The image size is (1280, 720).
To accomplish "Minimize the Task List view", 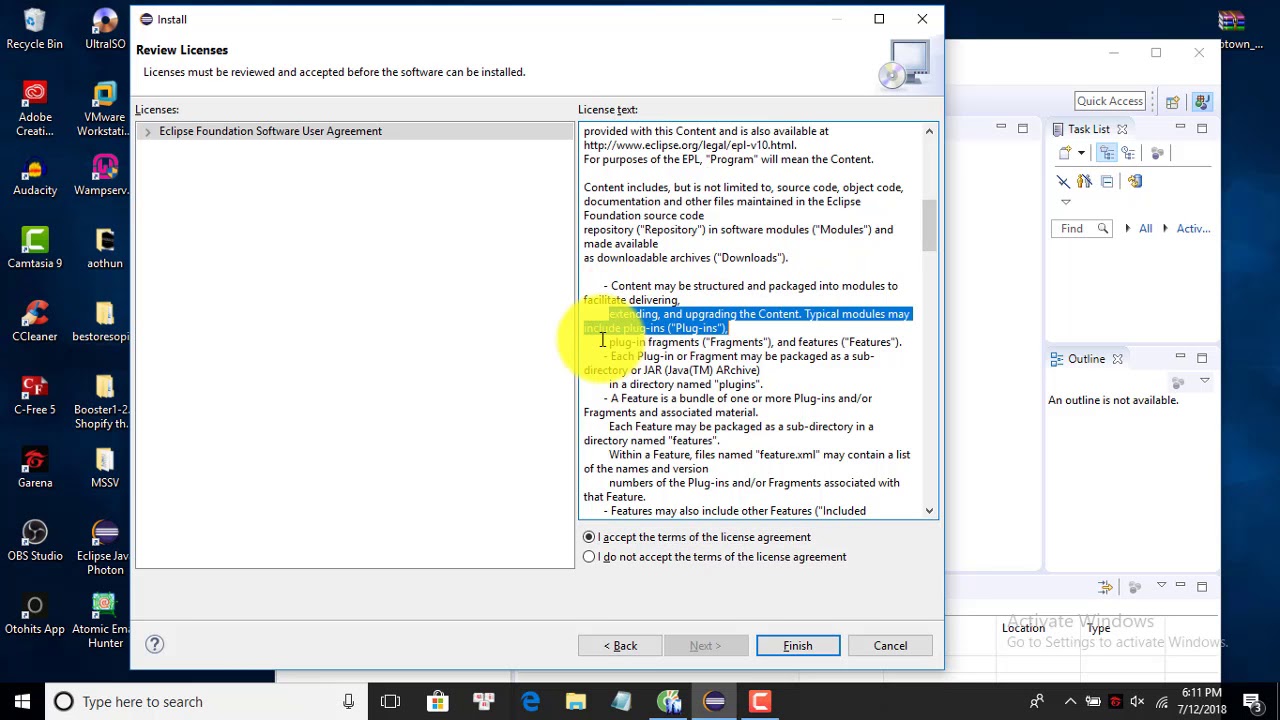I will (x=1180, y=127).
